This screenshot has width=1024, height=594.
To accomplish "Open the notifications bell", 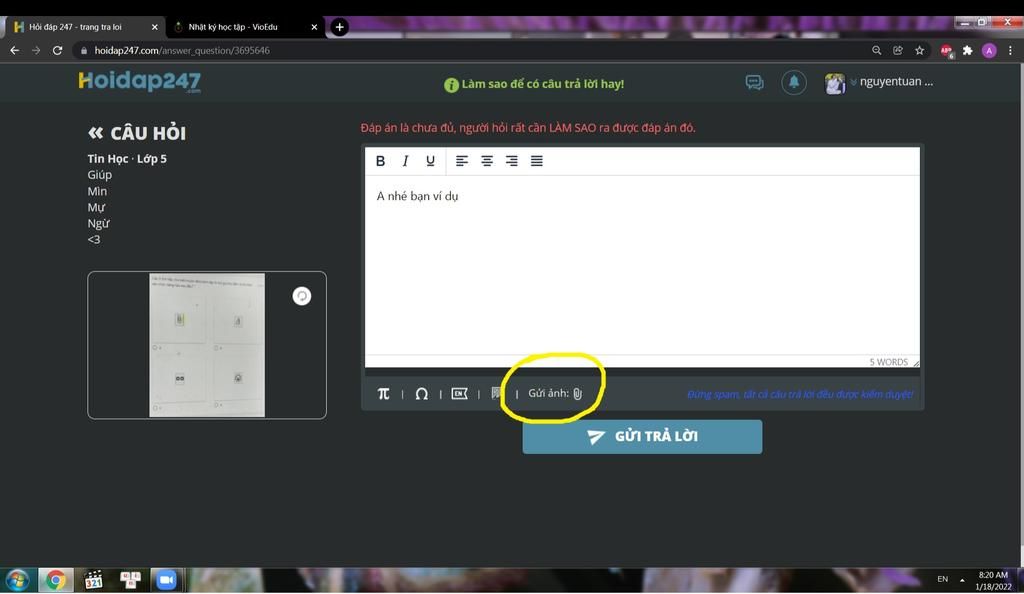I will tap(794, 82).
